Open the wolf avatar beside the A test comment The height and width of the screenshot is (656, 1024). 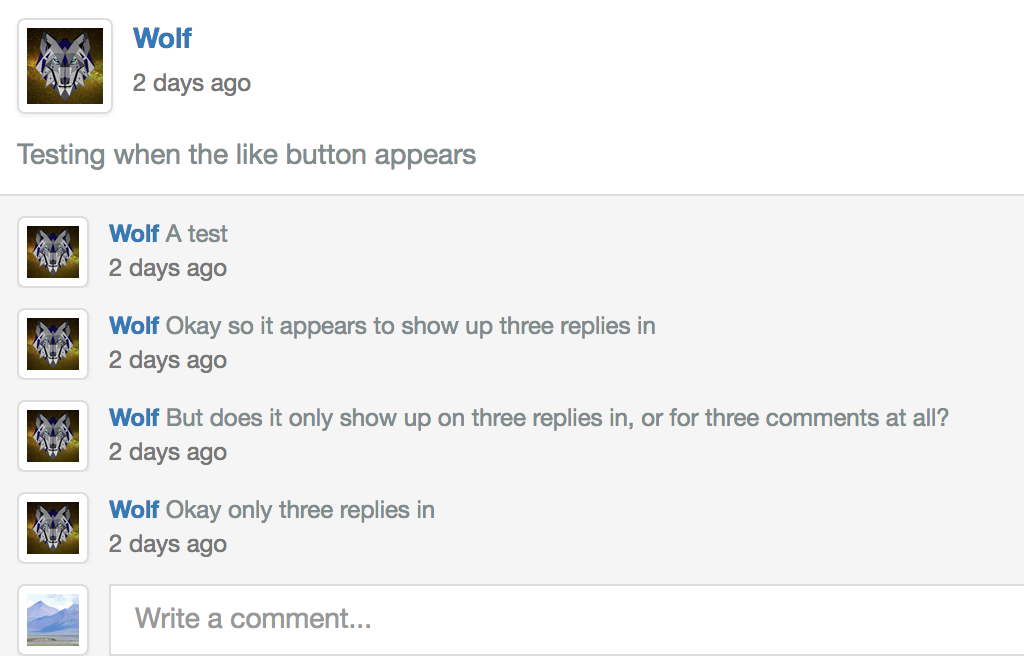tap(53, 252)
